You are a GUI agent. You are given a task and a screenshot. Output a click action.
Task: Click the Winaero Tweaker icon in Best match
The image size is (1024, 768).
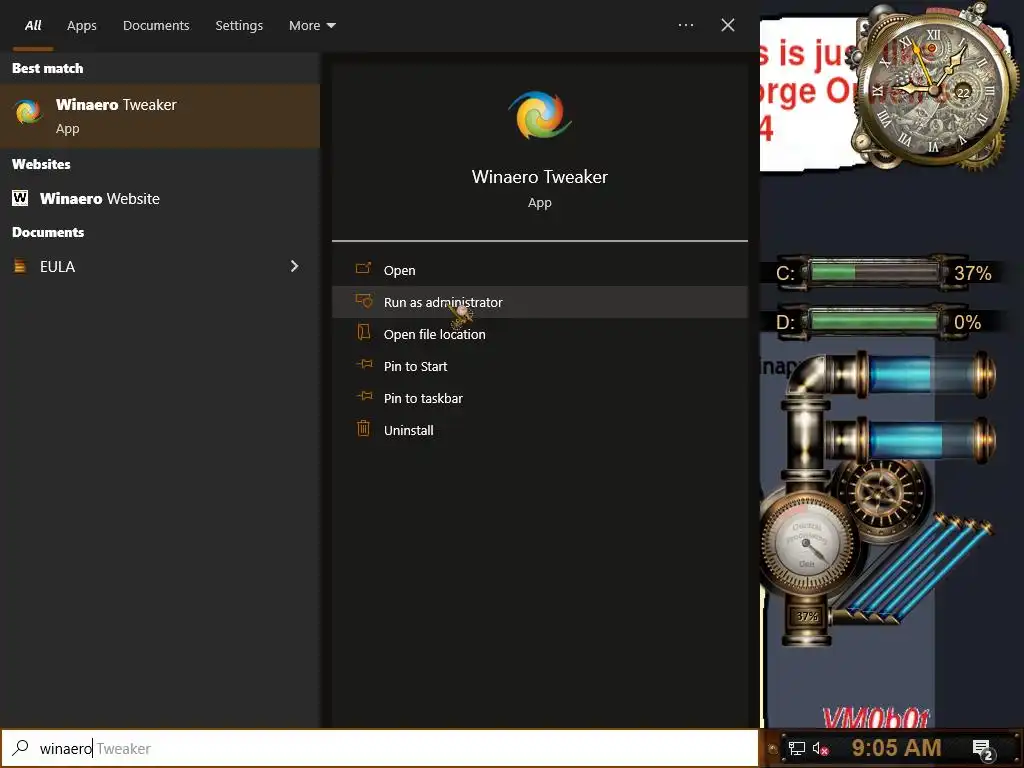click(27, 112)
